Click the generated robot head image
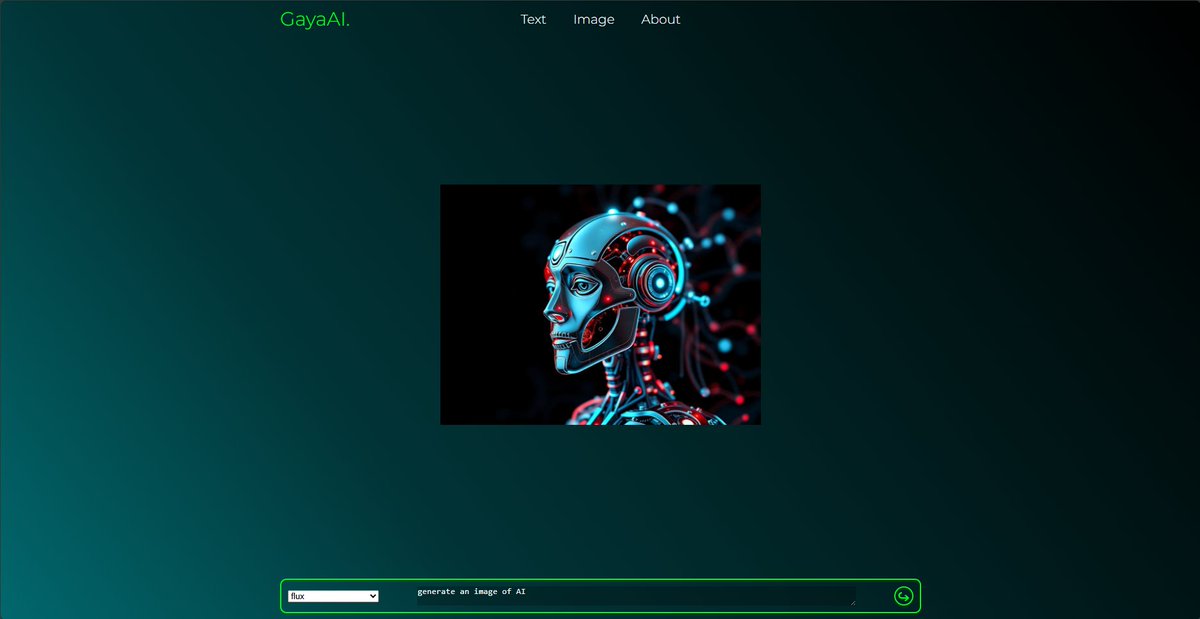 coord(600,304)
